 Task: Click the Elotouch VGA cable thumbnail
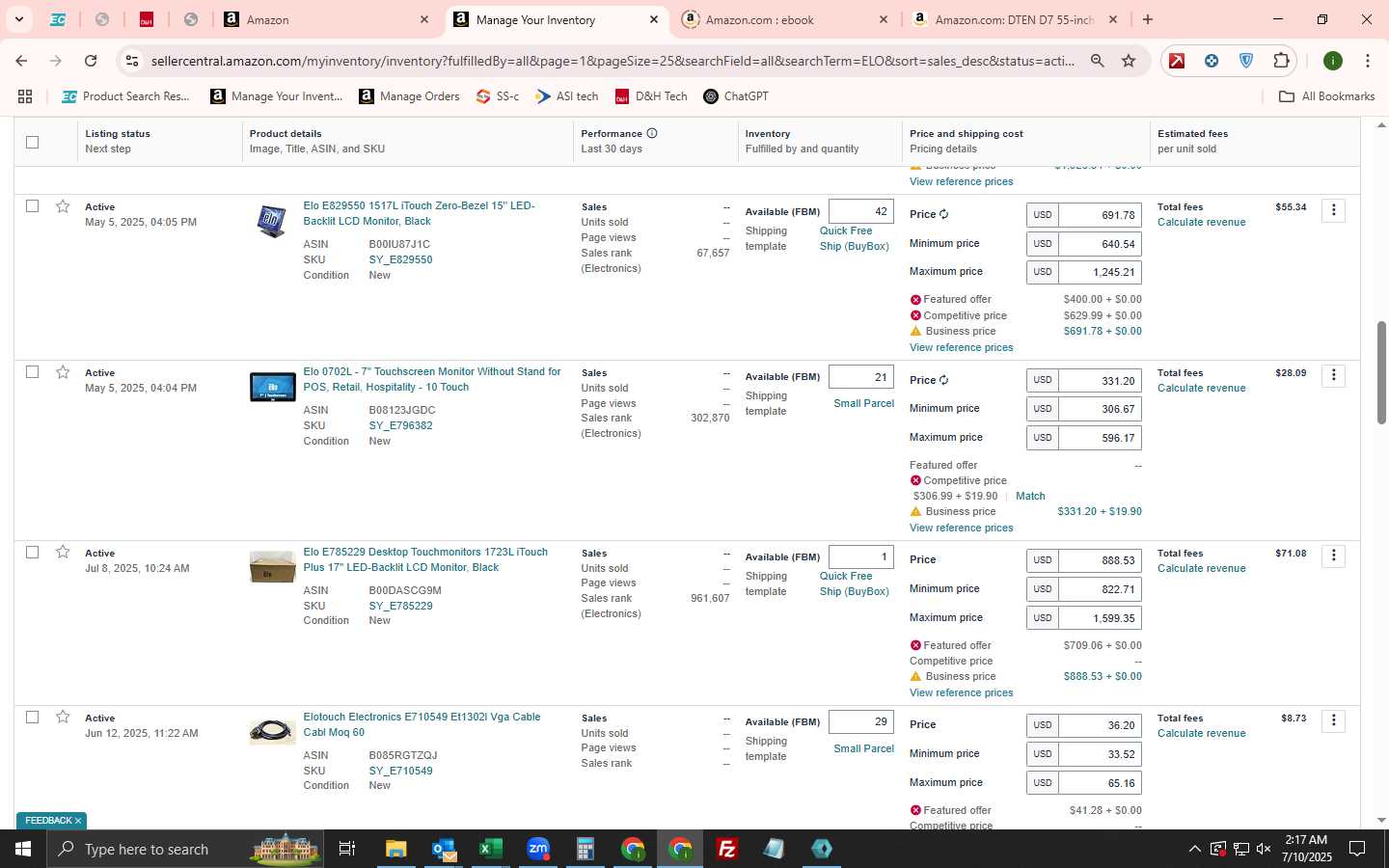tap(272, 732)
